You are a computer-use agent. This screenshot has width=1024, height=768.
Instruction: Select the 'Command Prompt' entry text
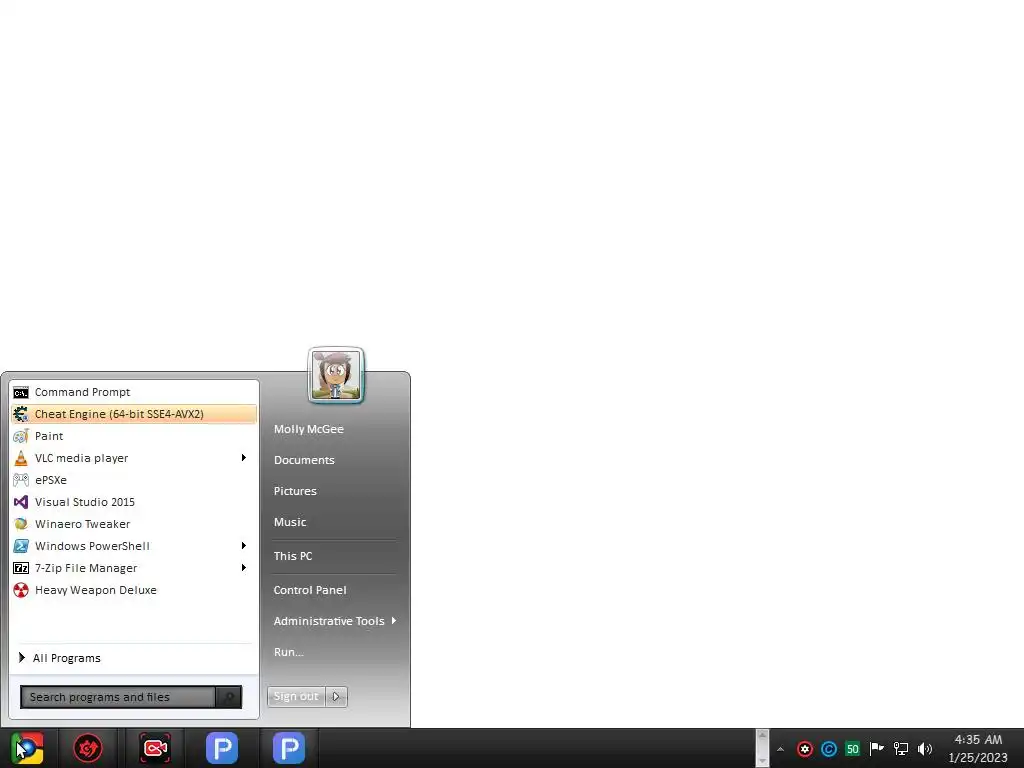click(x=82, y=392)
